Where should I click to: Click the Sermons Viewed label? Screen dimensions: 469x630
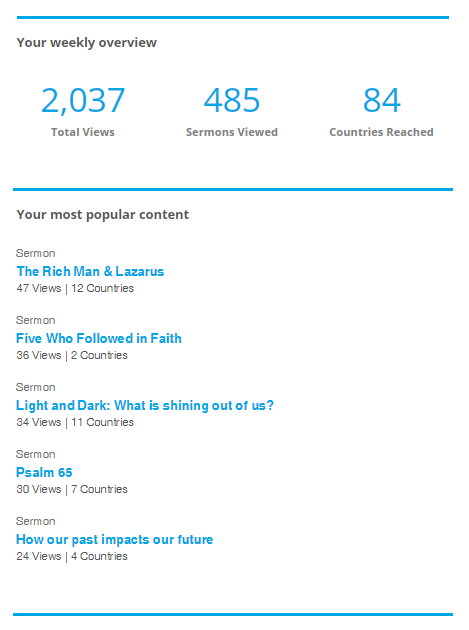pyautogui.click(x=232, y=132)
